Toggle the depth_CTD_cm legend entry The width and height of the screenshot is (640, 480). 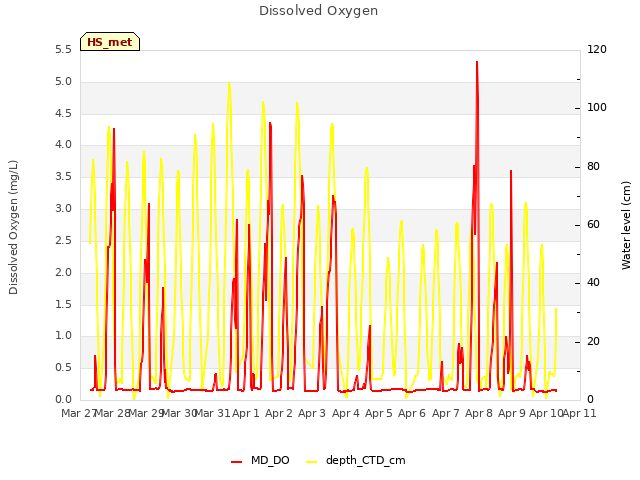tap(356, 460)
